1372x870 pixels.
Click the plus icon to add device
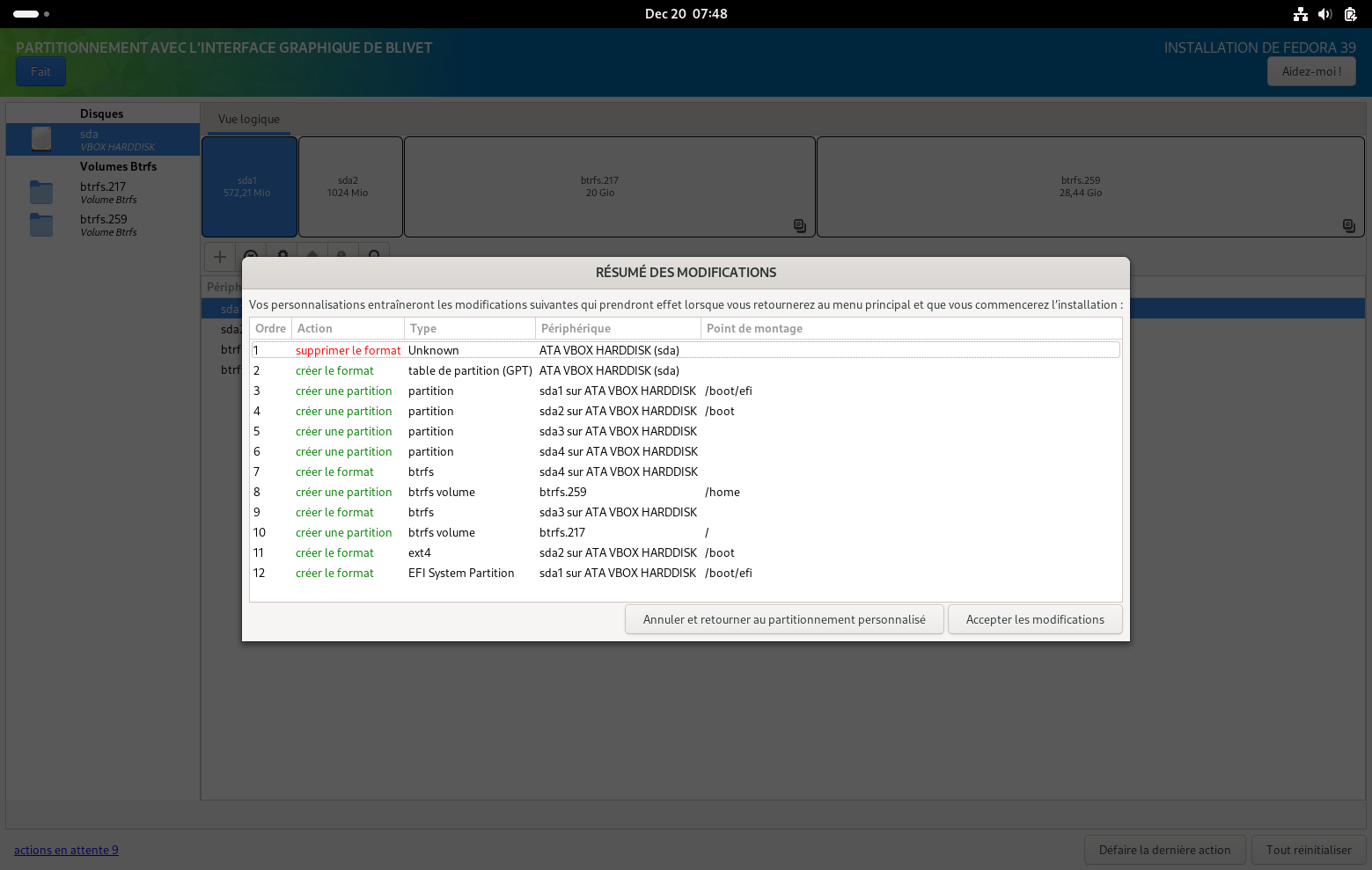point(220,257)
